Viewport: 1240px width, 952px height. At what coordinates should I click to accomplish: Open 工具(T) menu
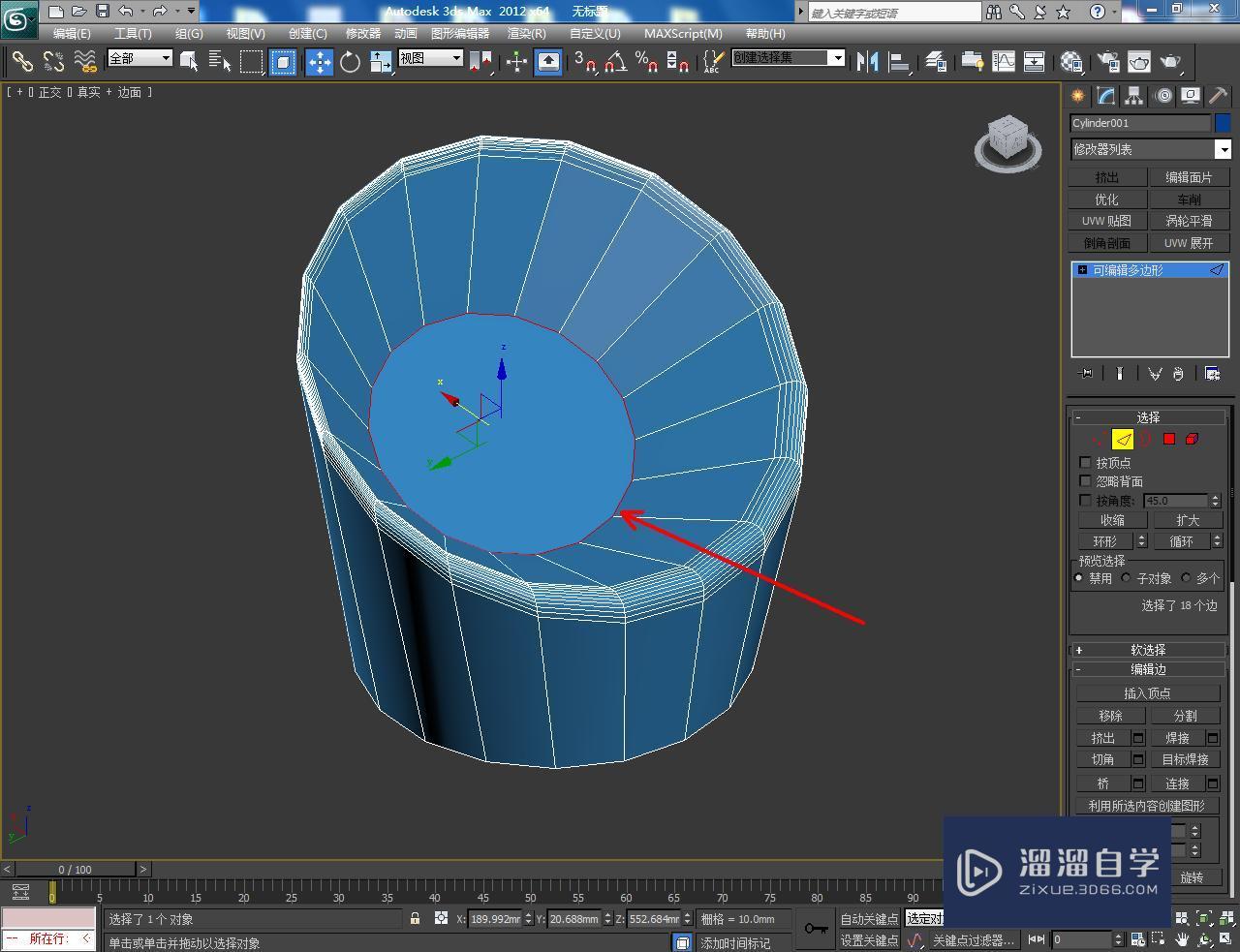coord(133,33)
